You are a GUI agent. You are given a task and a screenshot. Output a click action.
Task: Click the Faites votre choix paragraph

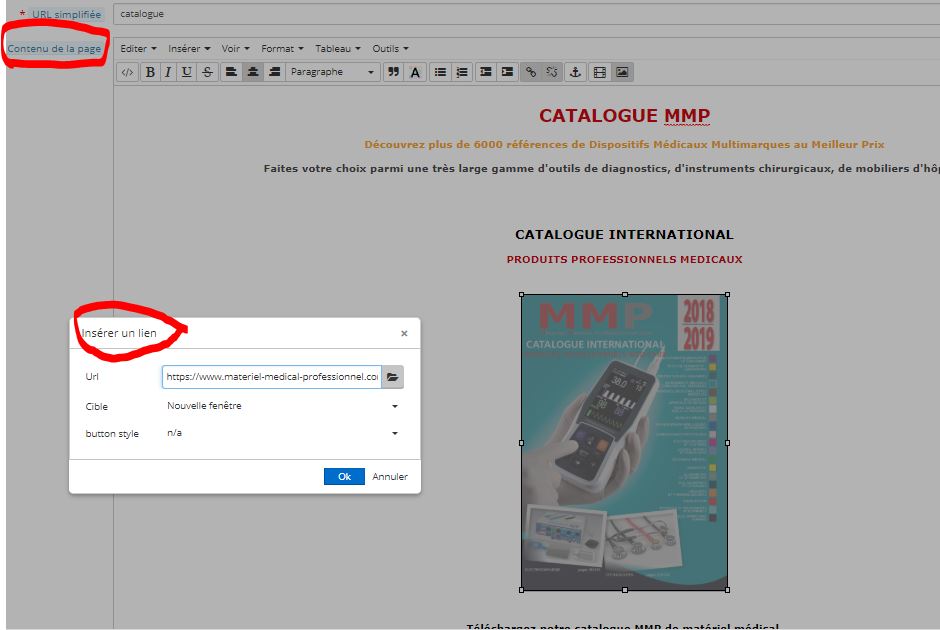pyautogui.click(x=601, y=168)
